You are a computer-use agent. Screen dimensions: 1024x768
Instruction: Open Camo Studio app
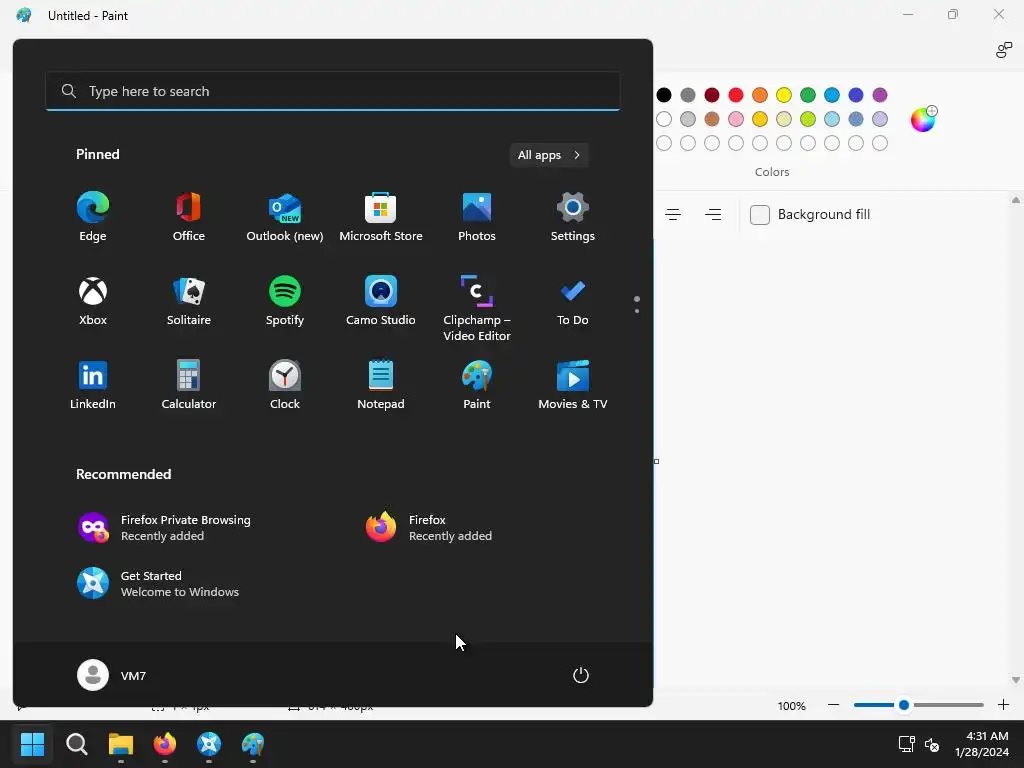[x=381, y=301]
